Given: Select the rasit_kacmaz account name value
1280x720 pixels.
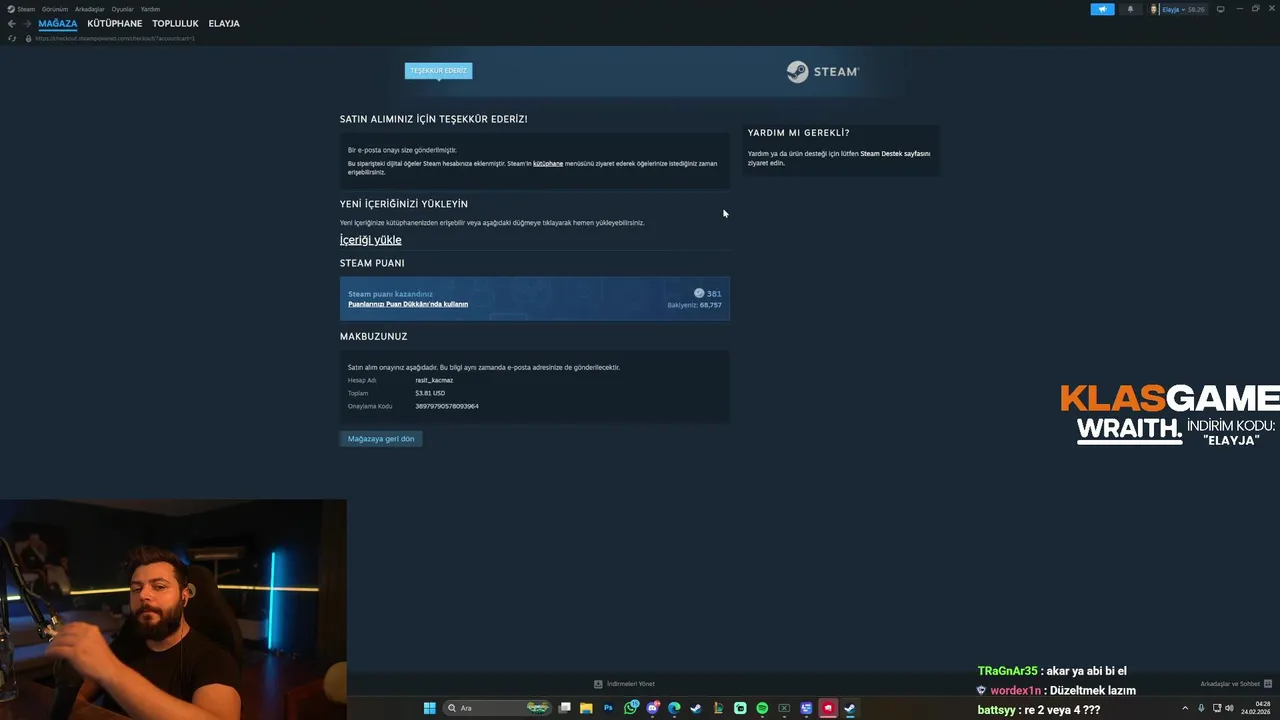Looking at the screenshot, I should (434, 380).
